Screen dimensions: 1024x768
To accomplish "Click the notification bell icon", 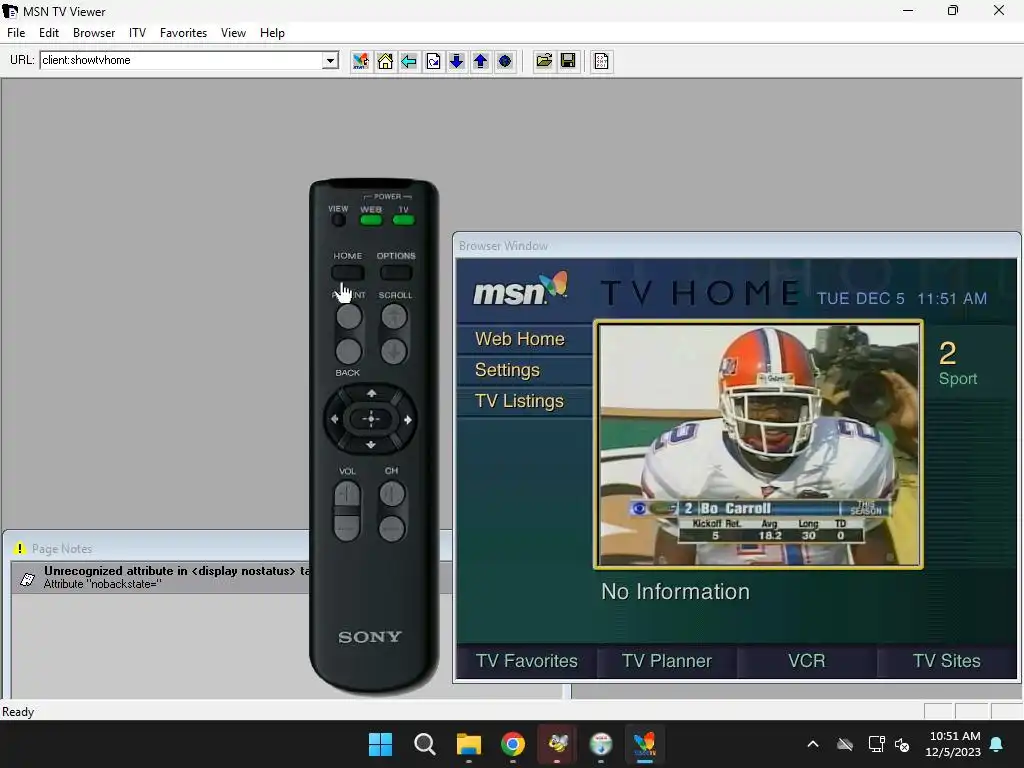I will coord(997,744).
